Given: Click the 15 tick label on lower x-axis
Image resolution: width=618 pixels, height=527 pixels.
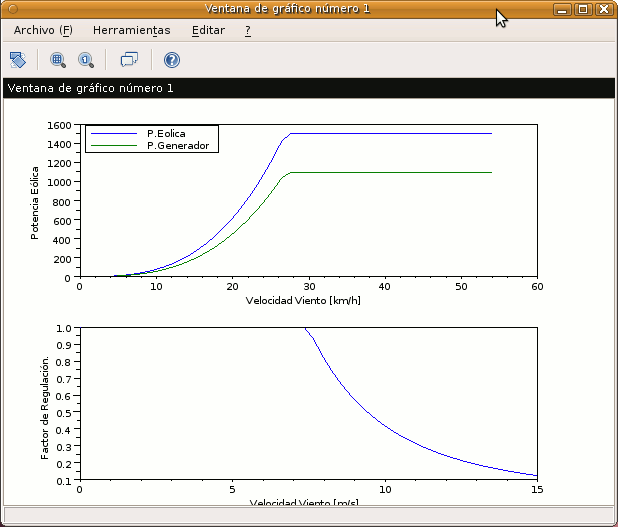Looking at the screenshot, I should point(537,490).
